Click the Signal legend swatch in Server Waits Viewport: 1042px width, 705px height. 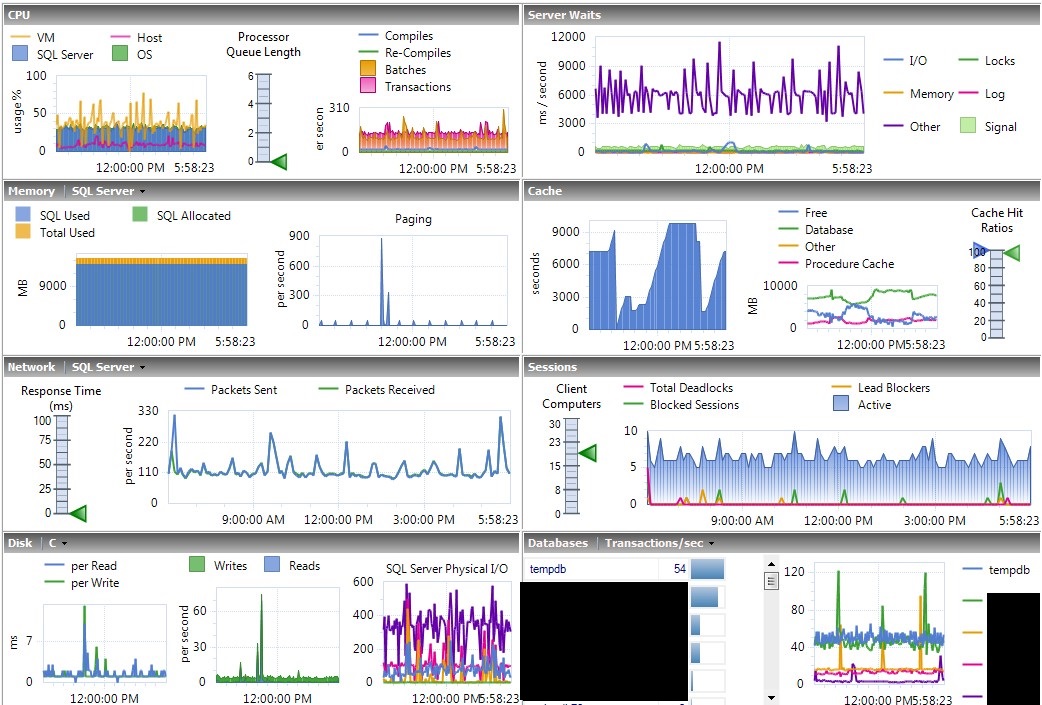click(x=967, y=126)
